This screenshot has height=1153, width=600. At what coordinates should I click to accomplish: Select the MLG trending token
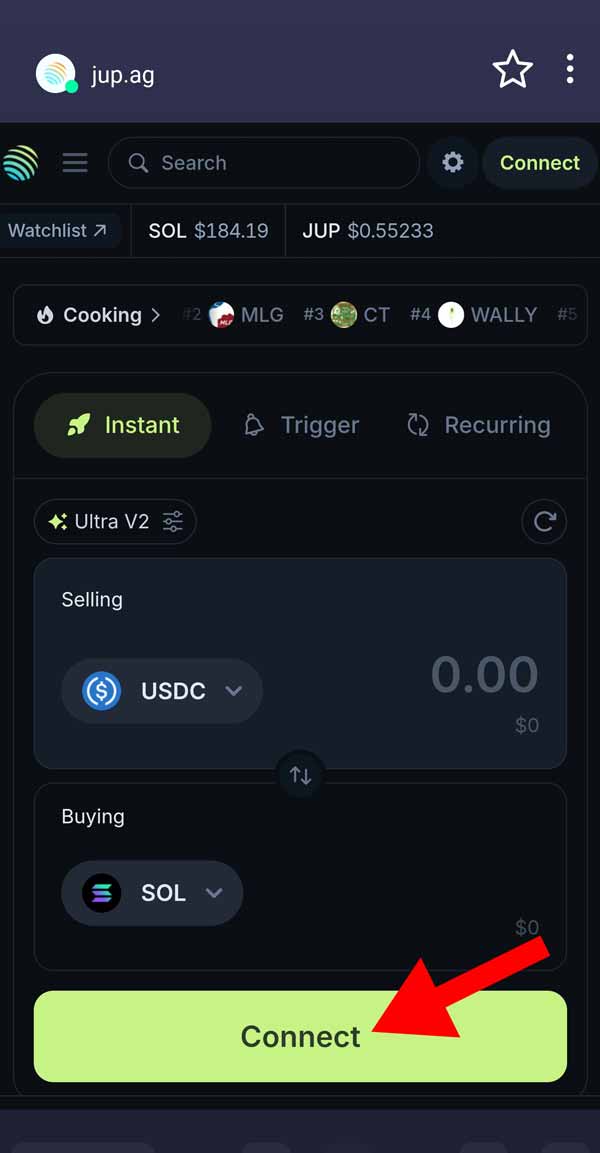(246, 315)
